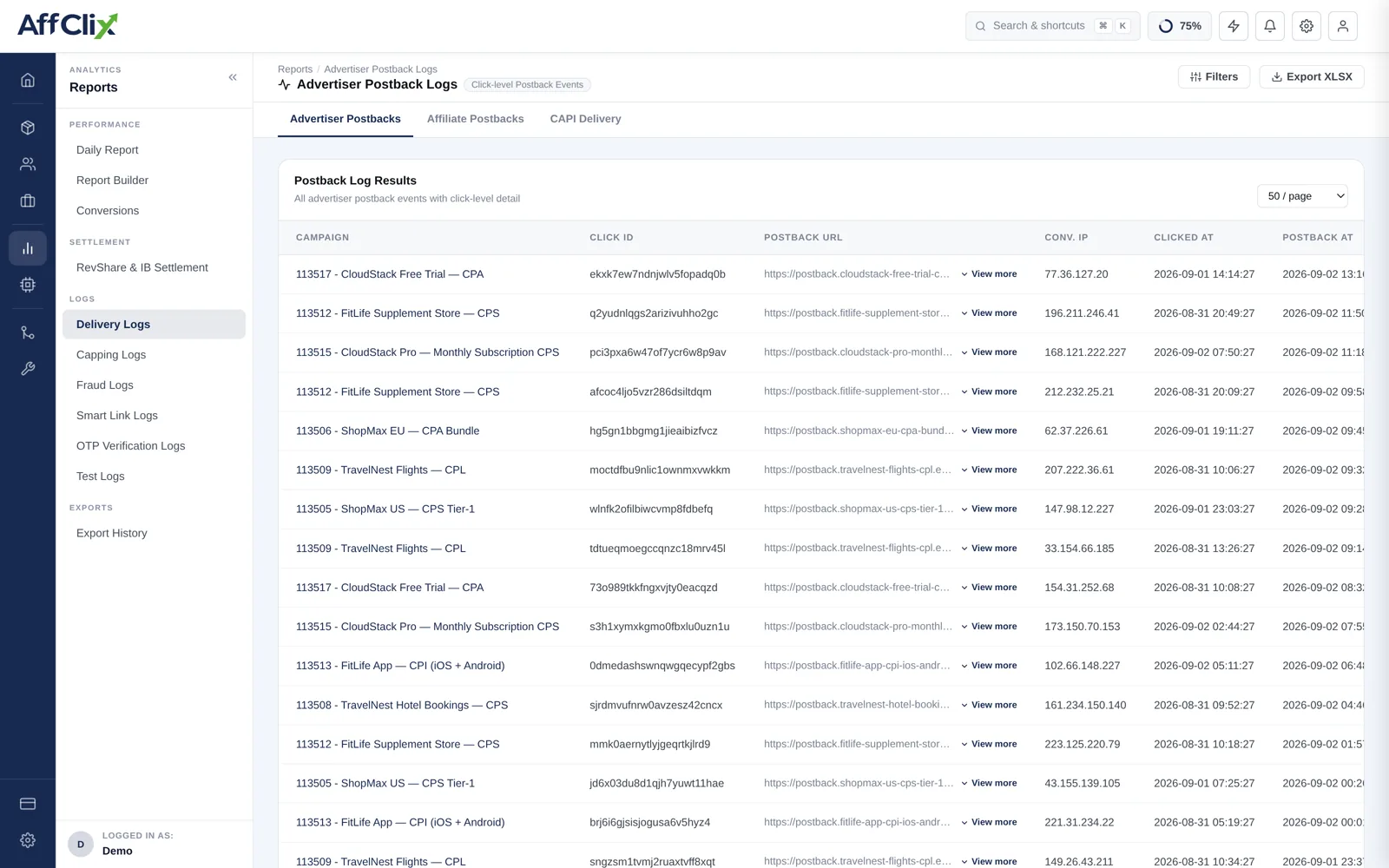Open the gear icon at rail bottom
The width and height of the screenshot is (1389, 868).
point(28,840)
